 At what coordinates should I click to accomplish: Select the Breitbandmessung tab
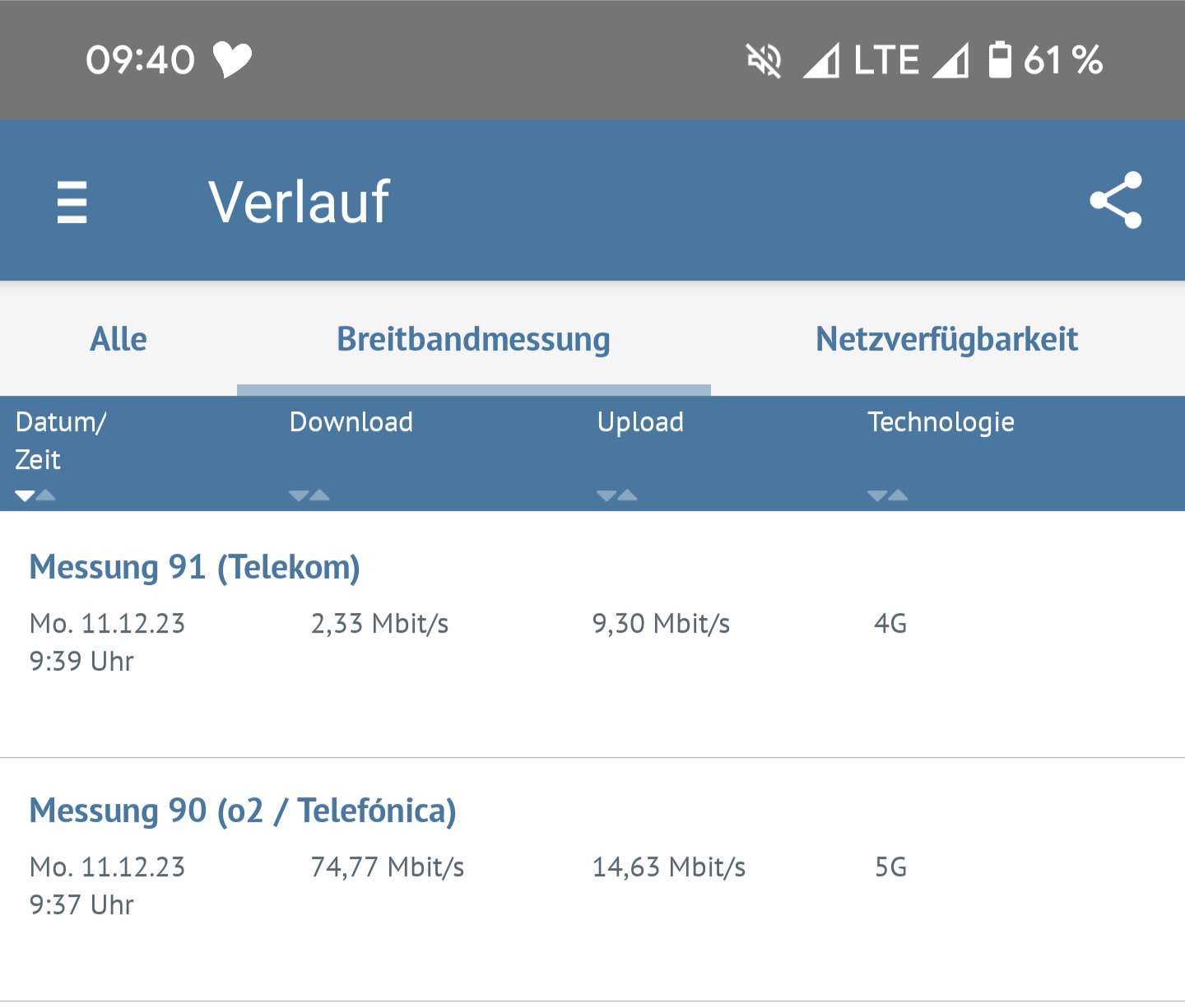click(x=473, y=339)
